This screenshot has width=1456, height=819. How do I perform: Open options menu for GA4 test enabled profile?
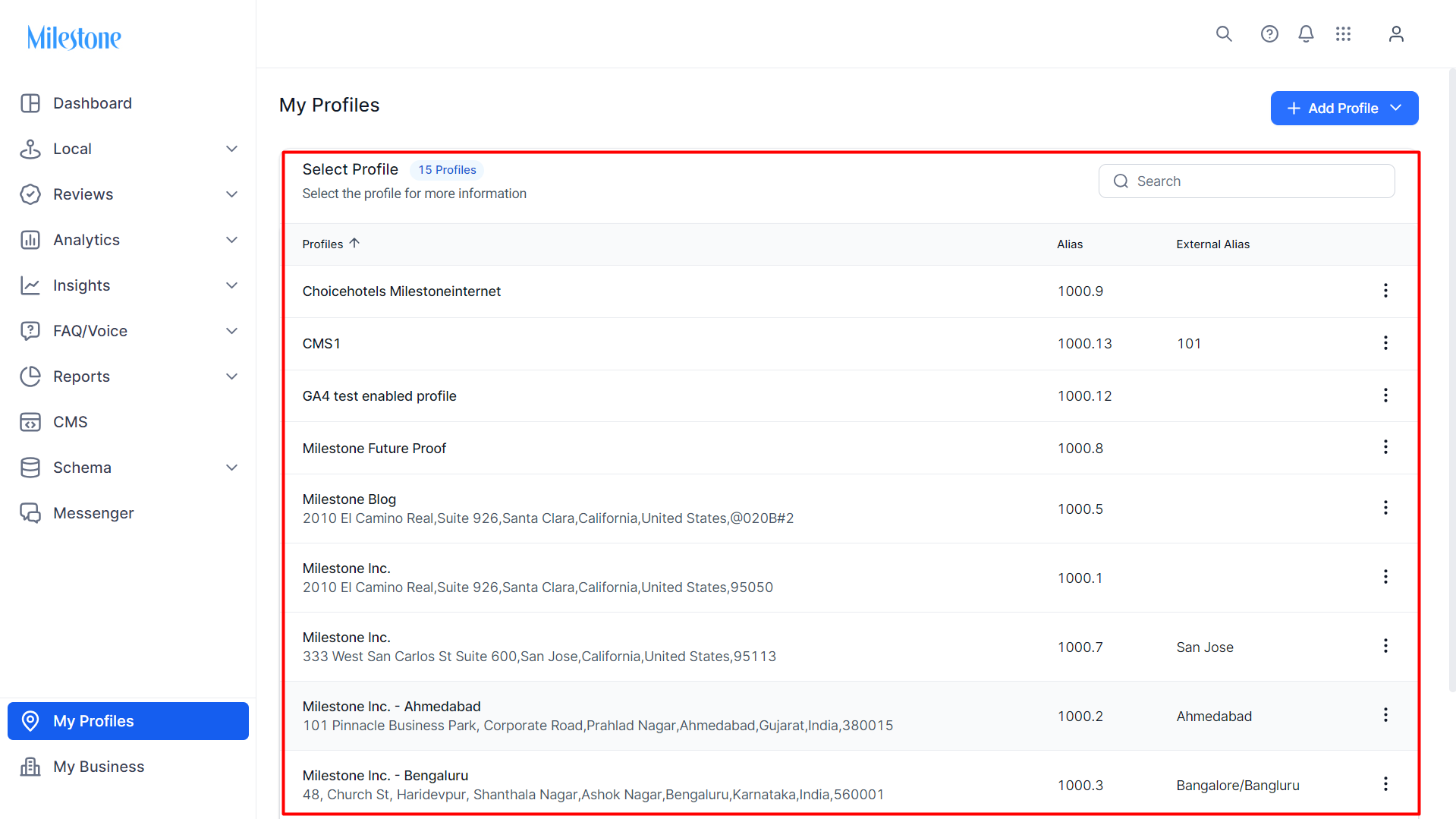[x=1385, y=395]
